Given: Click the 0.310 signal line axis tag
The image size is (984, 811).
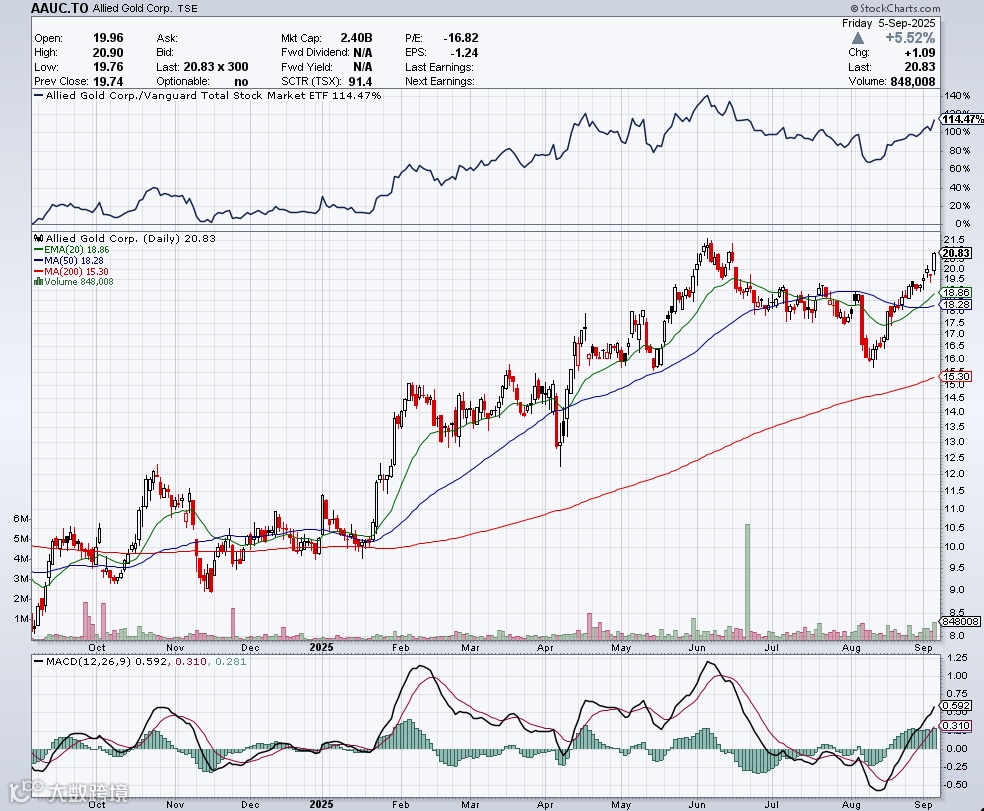Looking at the screenshot, I should (958, 726).
